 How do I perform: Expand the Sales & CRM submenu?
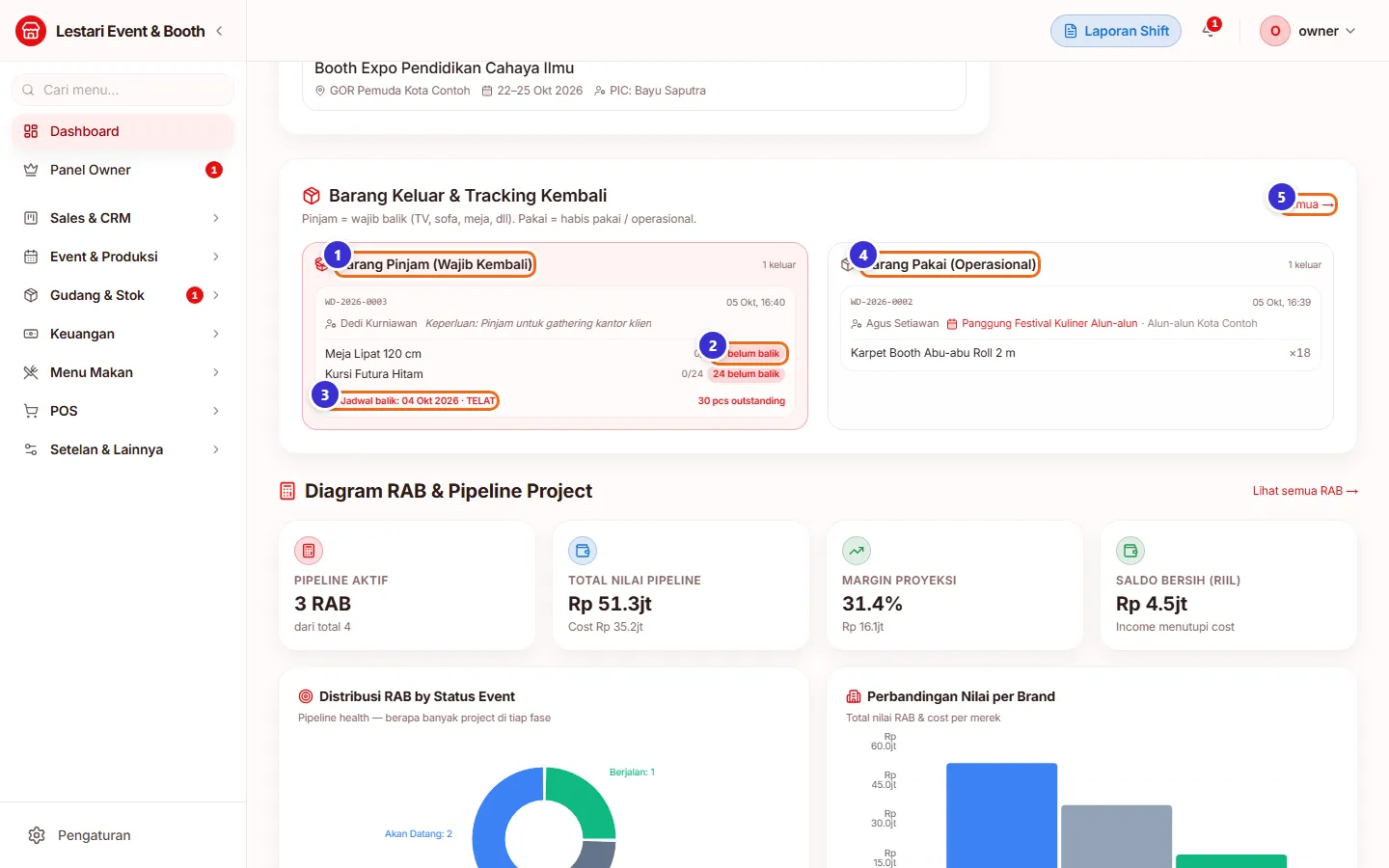coord(123,218)
